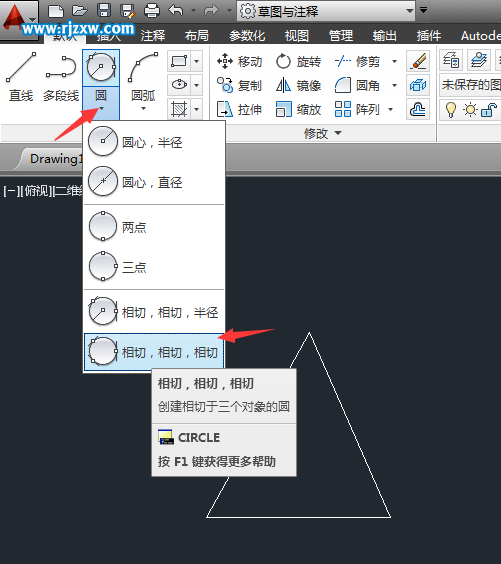This screenshot has width=501, height=564.
Task: Click the Save As icon
Action: 128,11
